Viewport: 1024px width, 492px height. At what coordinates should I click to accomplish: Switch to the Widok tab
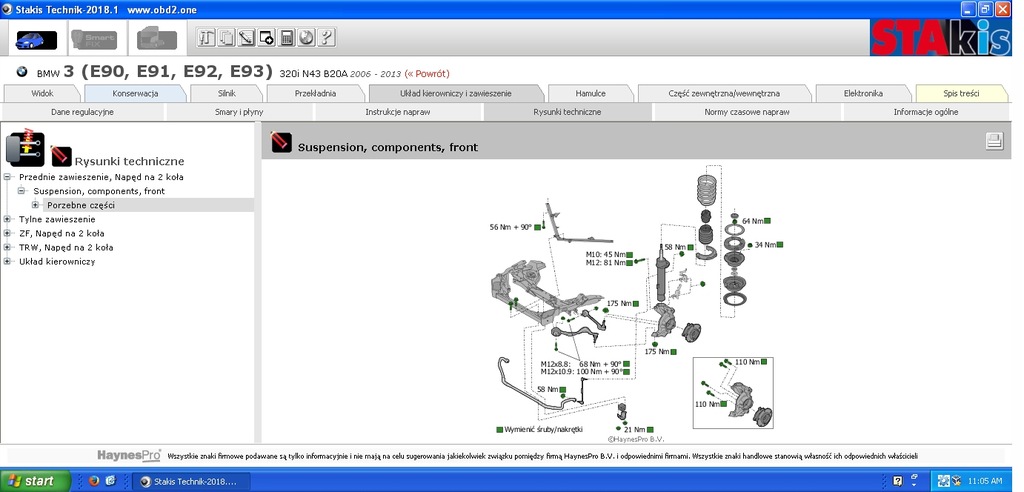click(x=42, y=93)
